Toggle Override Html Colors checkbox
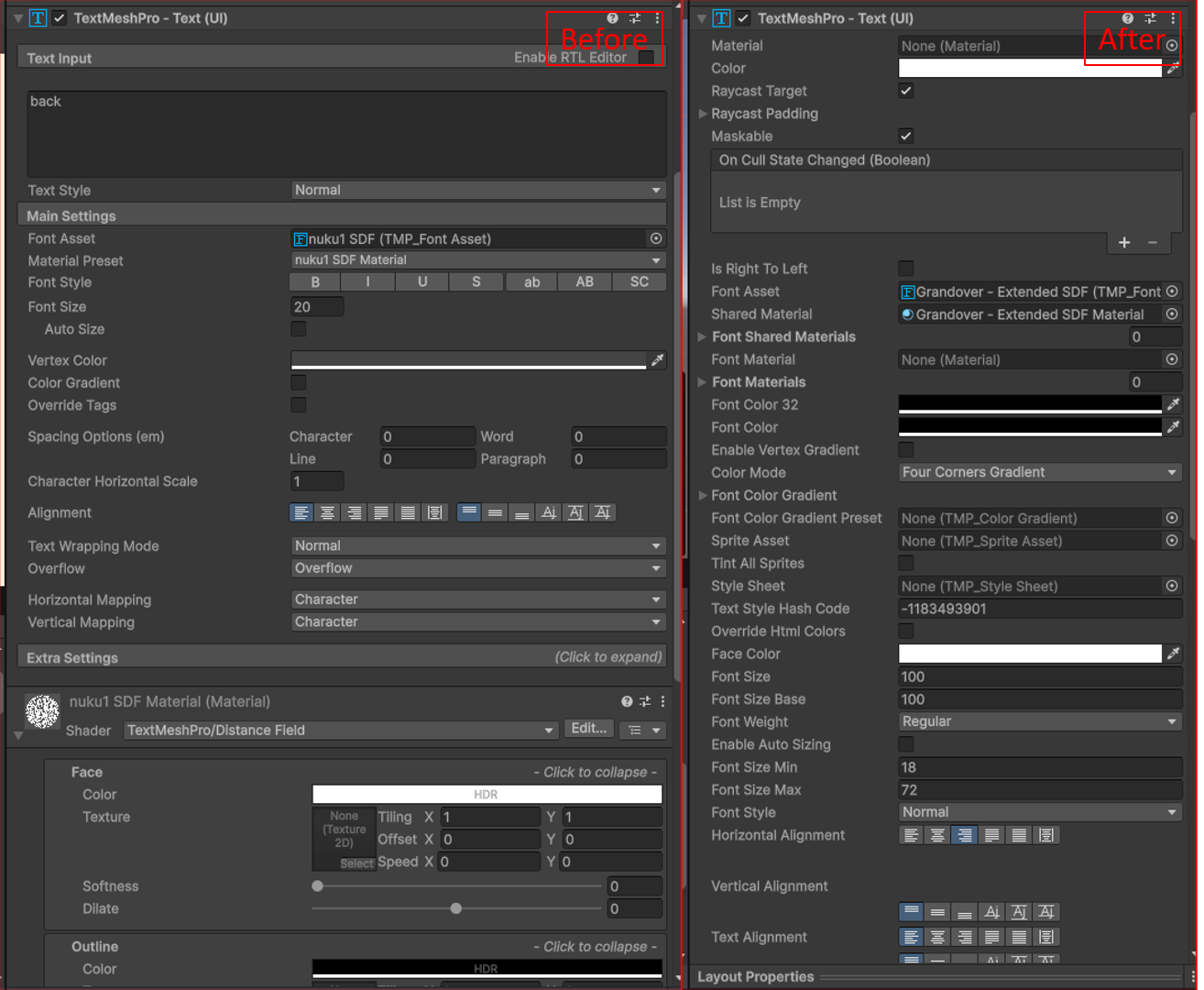Screen dimensions: 1204x990 pyautogui.click(x=905, y=631)
